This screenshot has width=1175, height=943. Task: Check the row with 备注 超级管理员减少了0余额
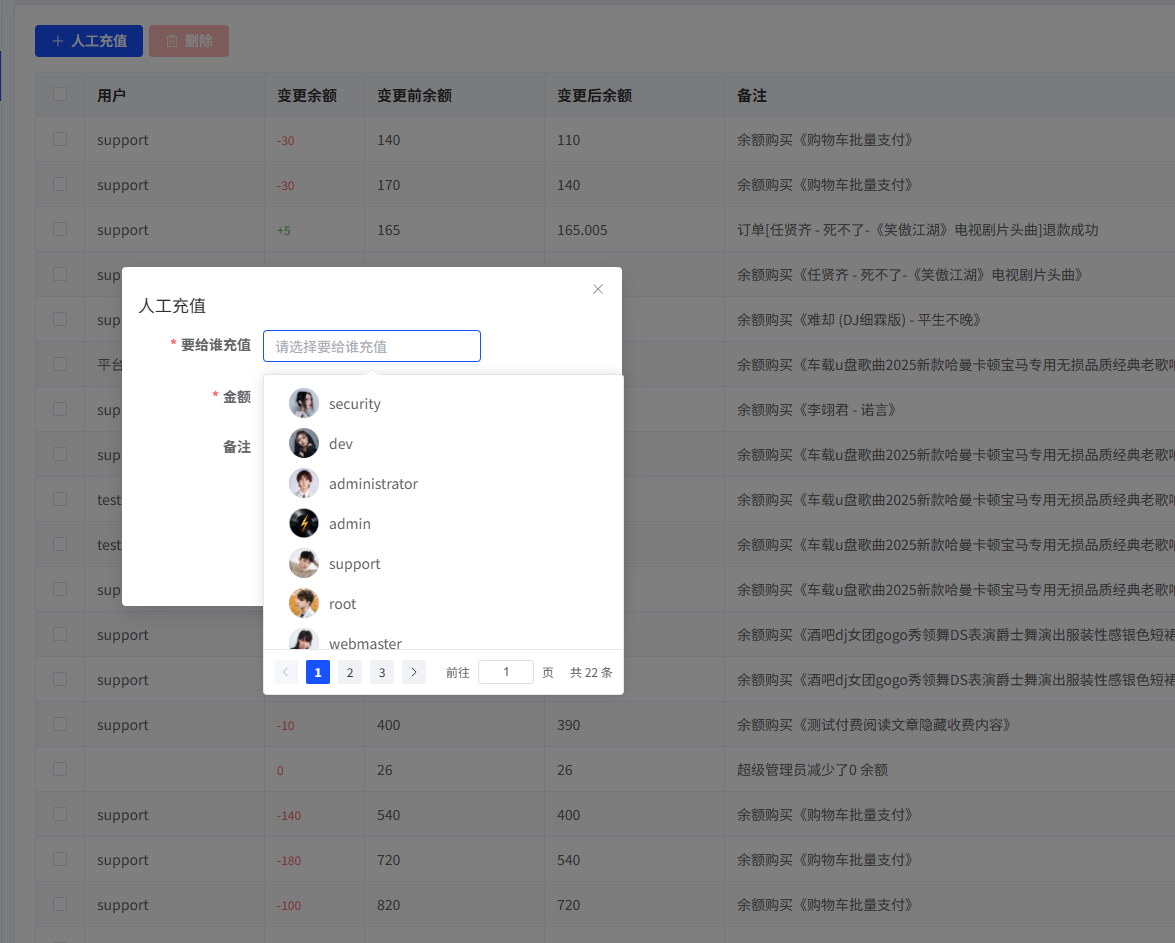59,769
